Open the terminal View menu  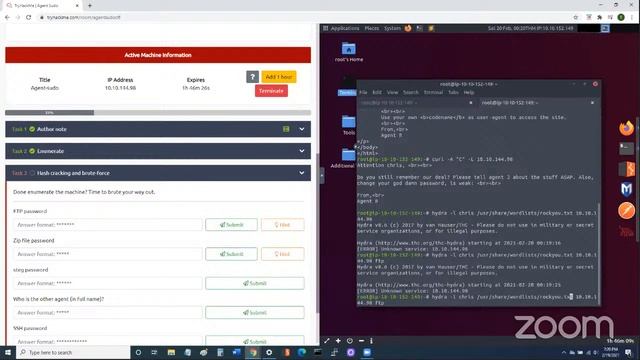(392, 93)
